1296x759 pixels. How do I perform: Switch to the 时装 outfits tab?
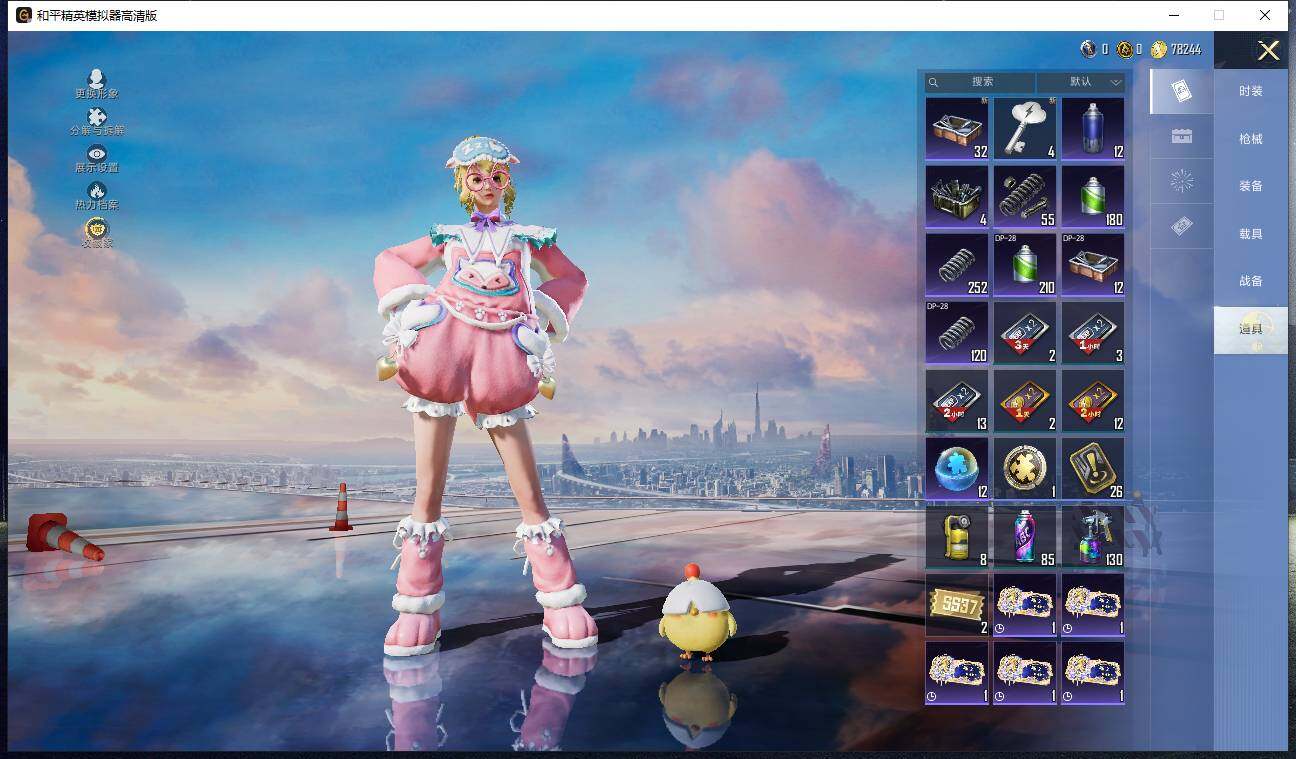pos(1251,91)
